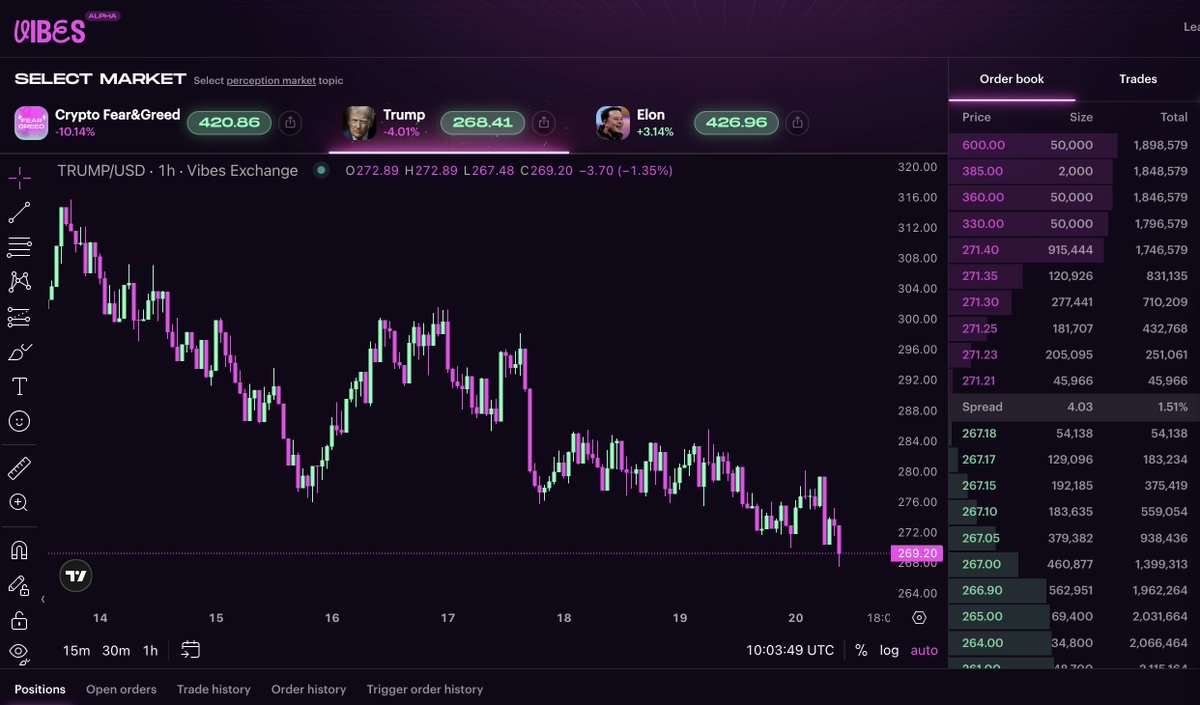Select the 271.40 ask row
Image resolution: width=1200 pixels, height=705 pixels.
(x=1074, y=250)
